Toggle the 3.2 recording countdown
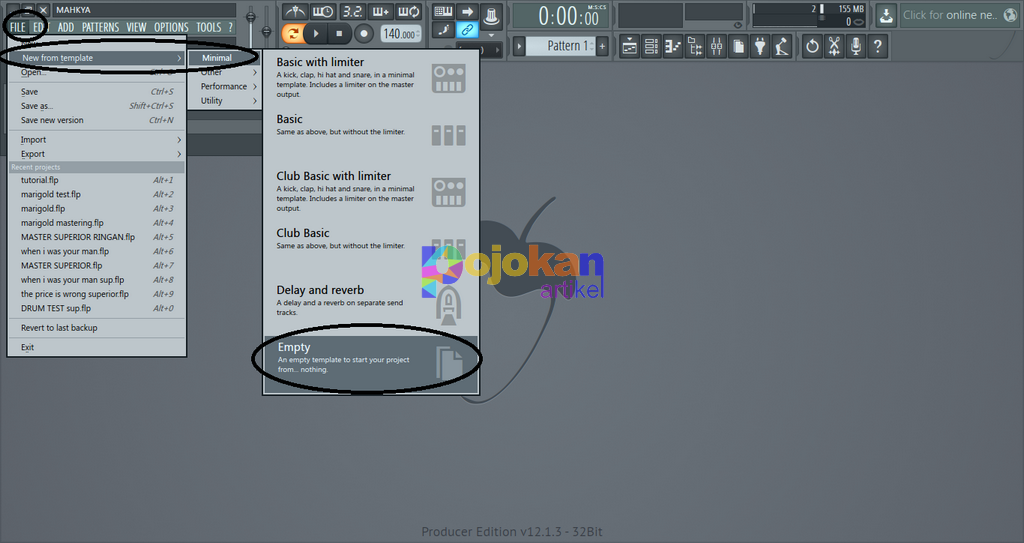Screen dimensions: 1024x543 tap(352, 12)
